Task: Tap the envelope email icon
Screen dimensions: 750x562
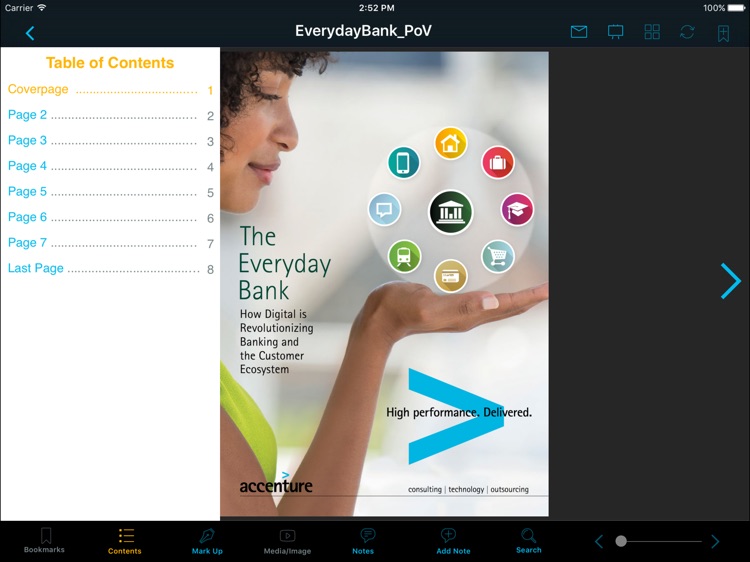Action: point(579,32)
